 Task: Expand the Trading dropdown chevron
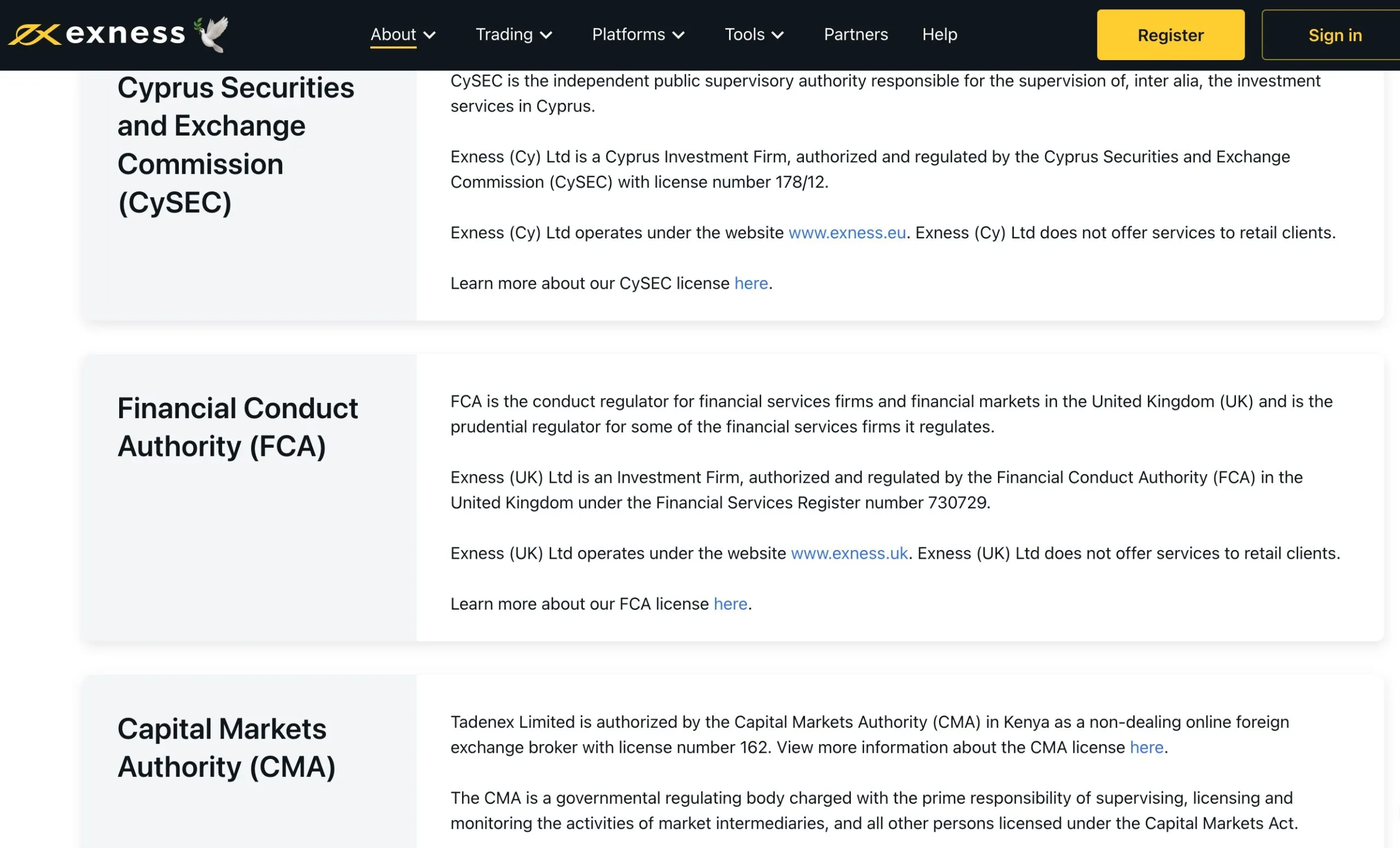tap(546, 35)
